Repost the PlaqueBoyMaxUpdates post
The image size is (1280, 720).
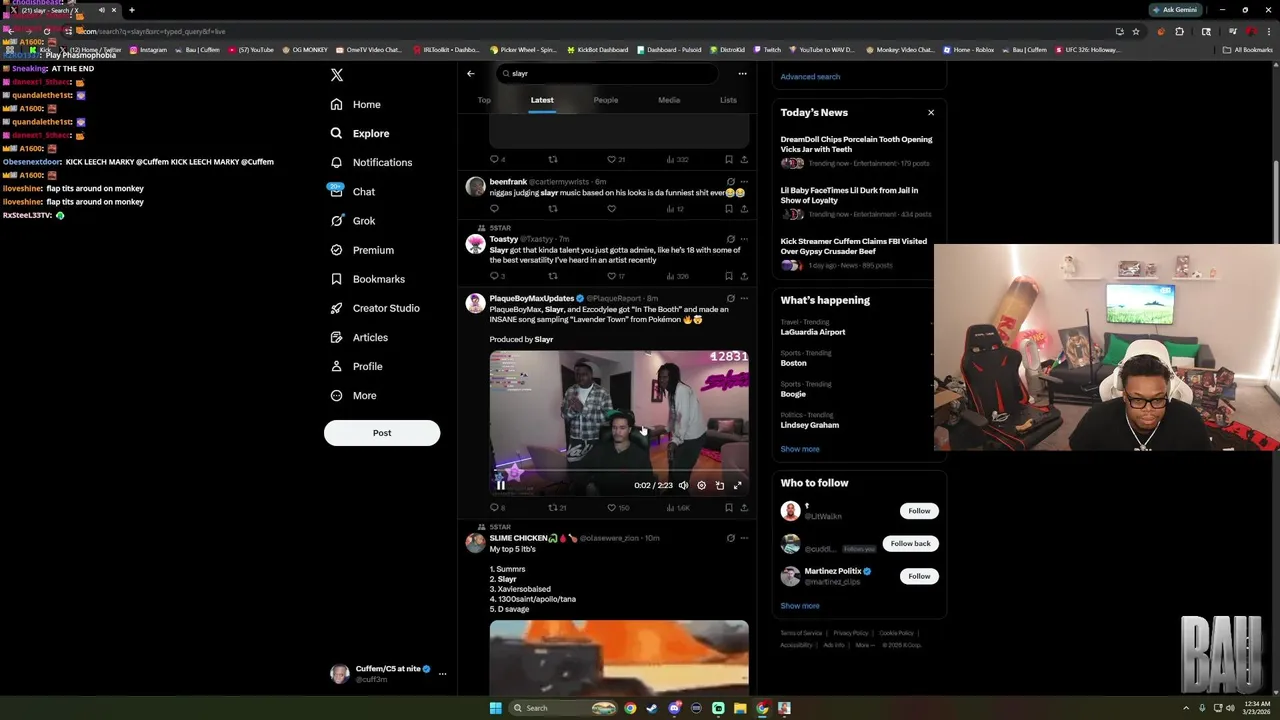click(552, 508)
